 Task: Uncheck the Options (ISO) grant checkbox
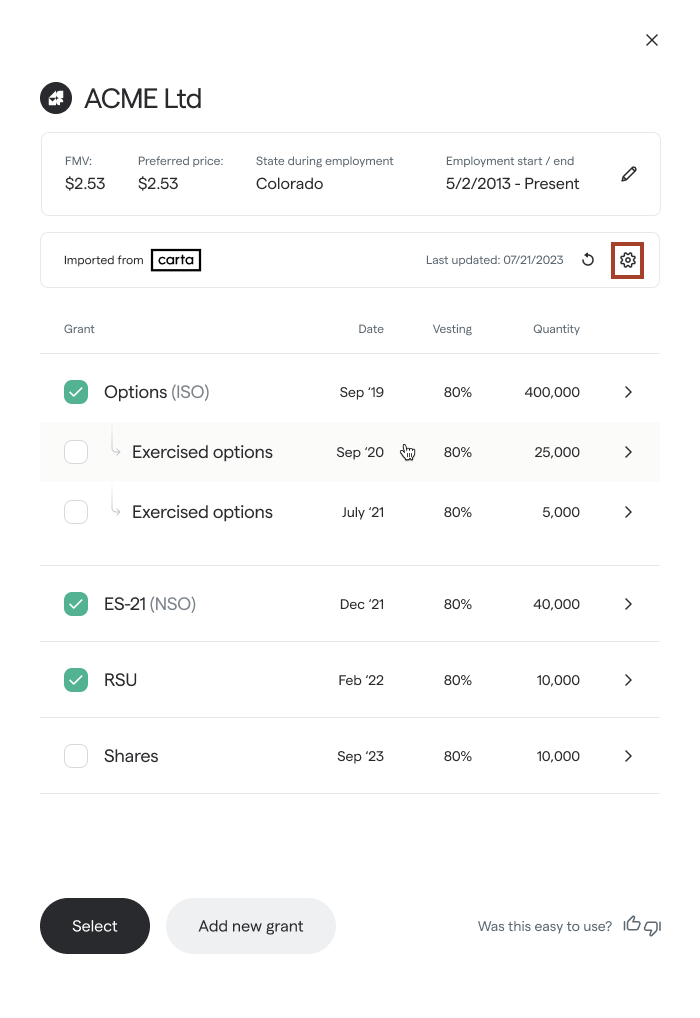point(76,392)
